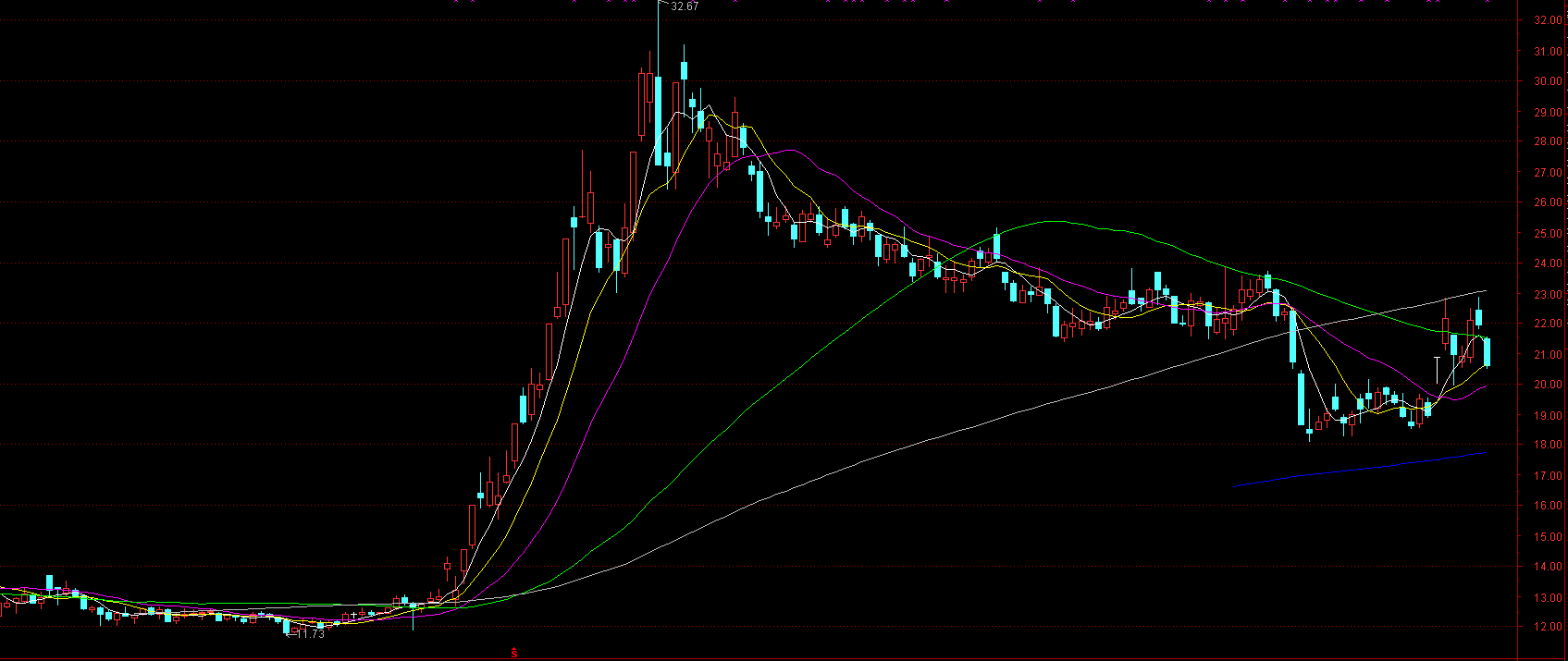Select the 24.00 price axis label

(x=1548, y=263)
